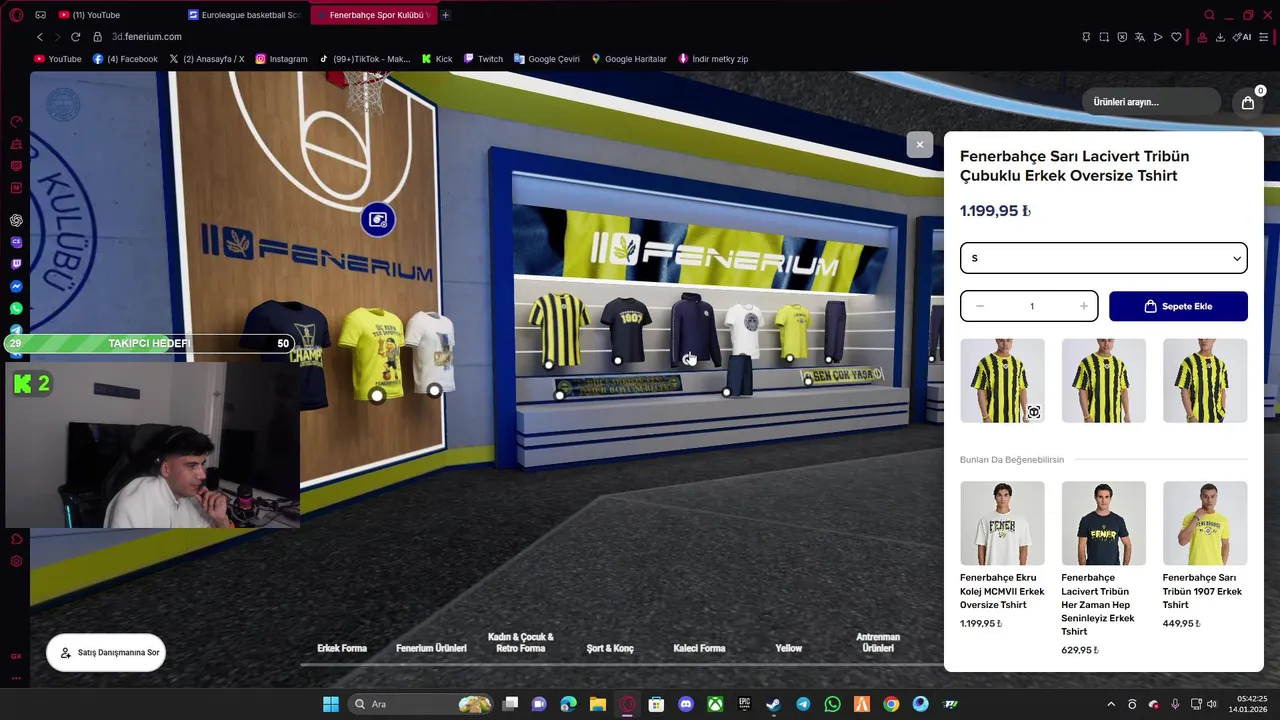The image size is (1280, 720).
Task: Go to Antrenman Ürünleri section
Action: (x=878, y=642)
